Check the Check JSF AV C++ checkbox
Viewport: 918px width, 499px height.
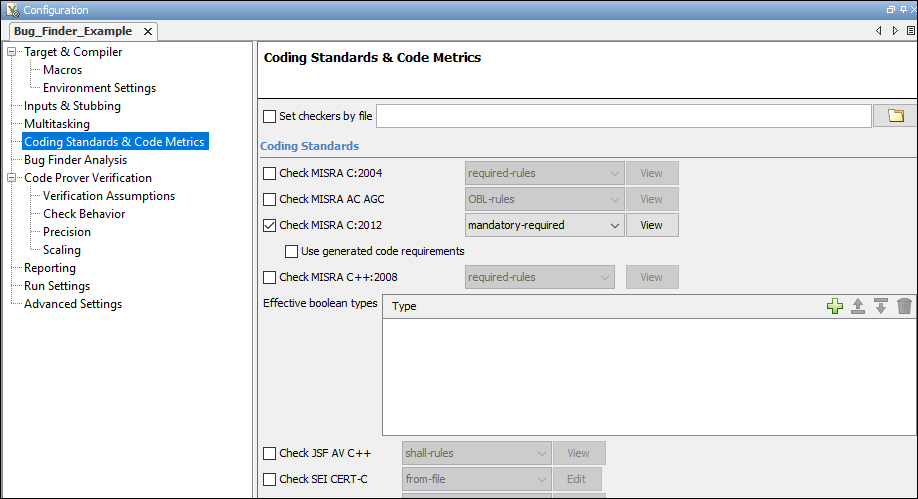click(x=269, y=454)
